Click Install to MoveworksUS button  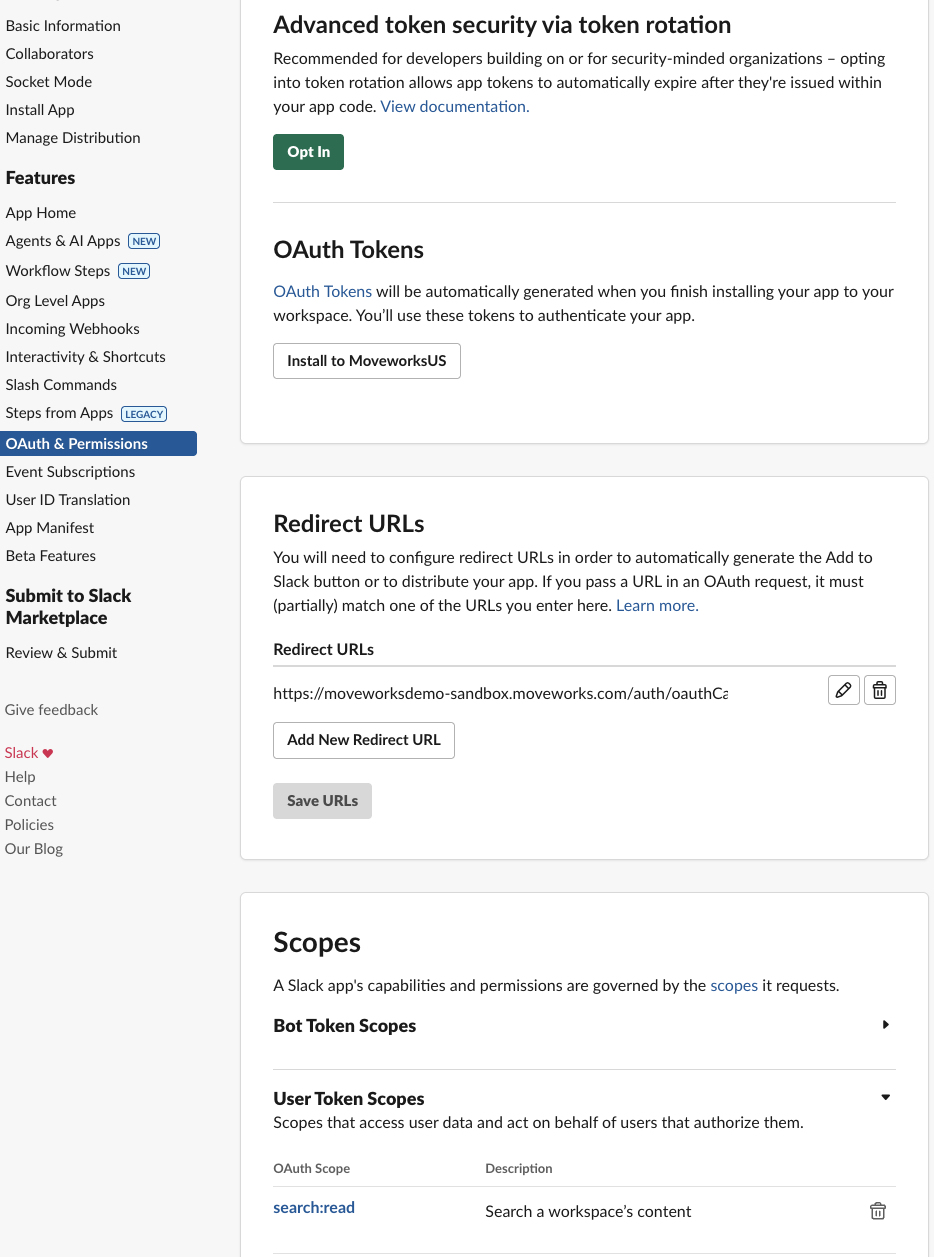pyautogui.click(x=367, y=361)
